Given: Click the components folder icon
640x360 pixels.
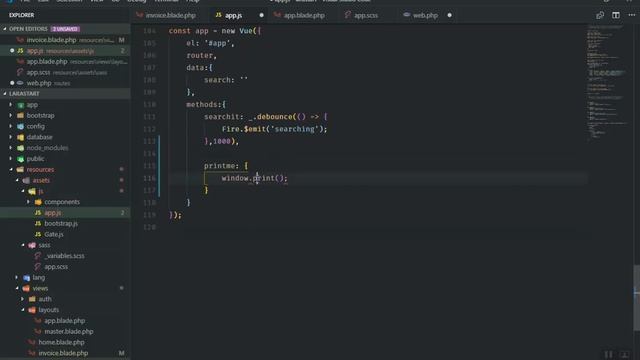Looking at the screenshot, I should click(x=38, y=202).
